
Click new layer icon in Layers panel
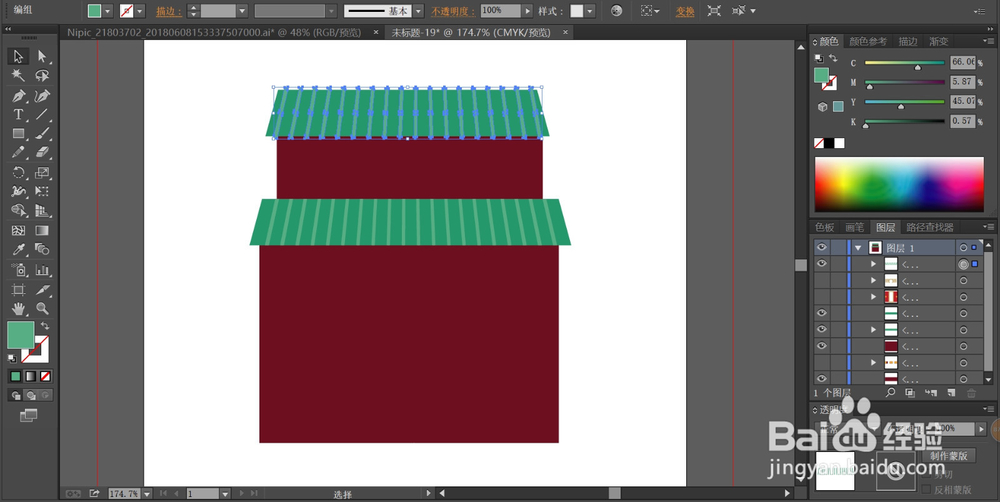(952, 393)
